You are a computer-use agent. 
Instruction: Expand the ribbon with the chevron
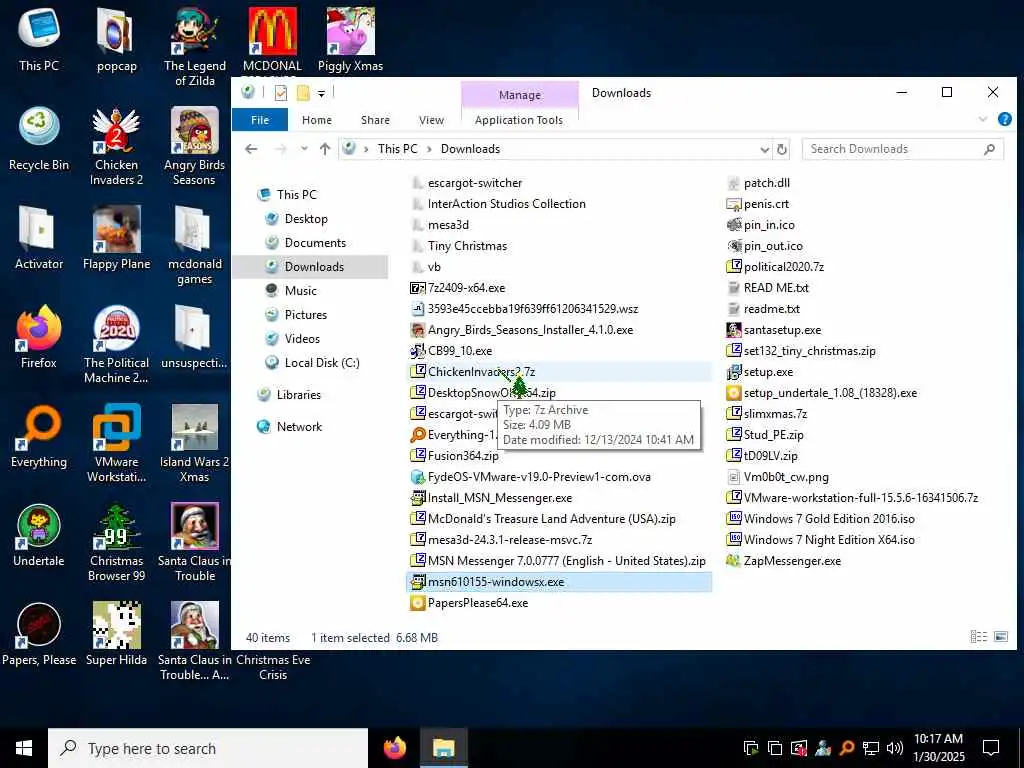[983, 120]
